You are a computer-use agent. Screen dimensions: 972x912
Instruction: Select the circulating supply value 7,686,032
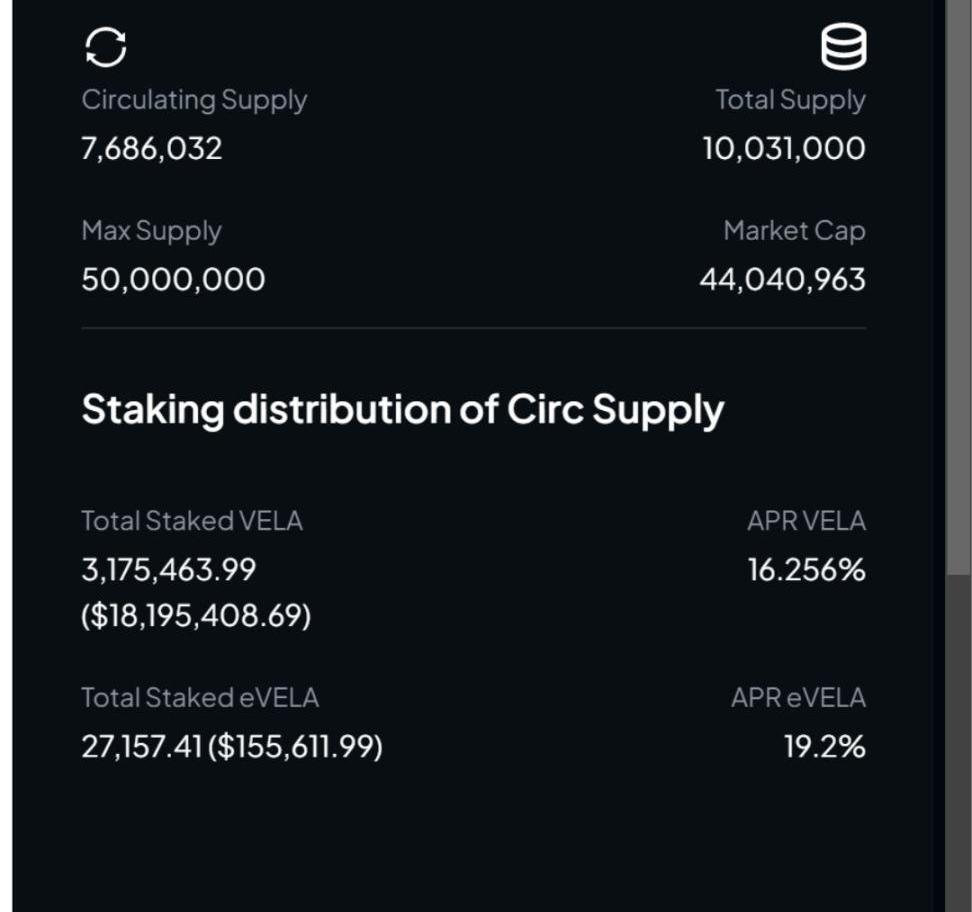[x=152, y=149]
